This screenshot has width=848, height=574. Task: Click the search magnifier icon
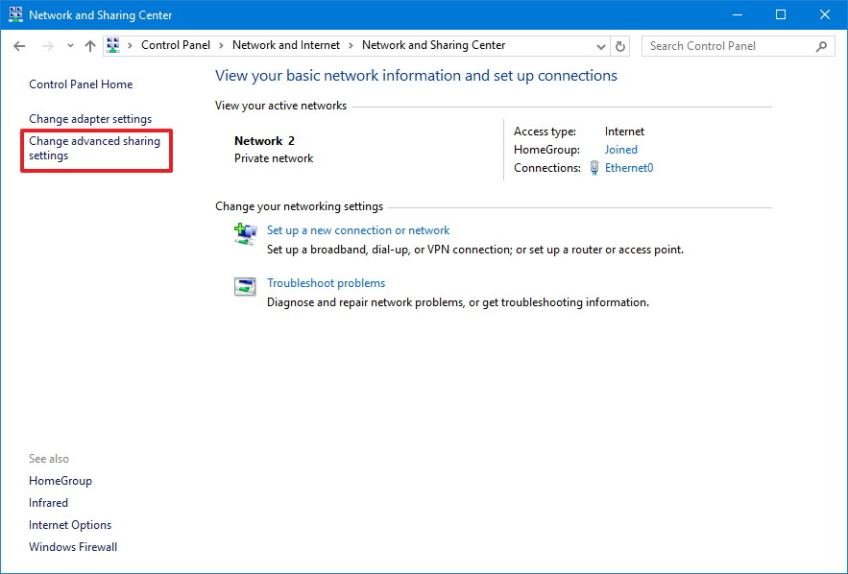point(822,46)
